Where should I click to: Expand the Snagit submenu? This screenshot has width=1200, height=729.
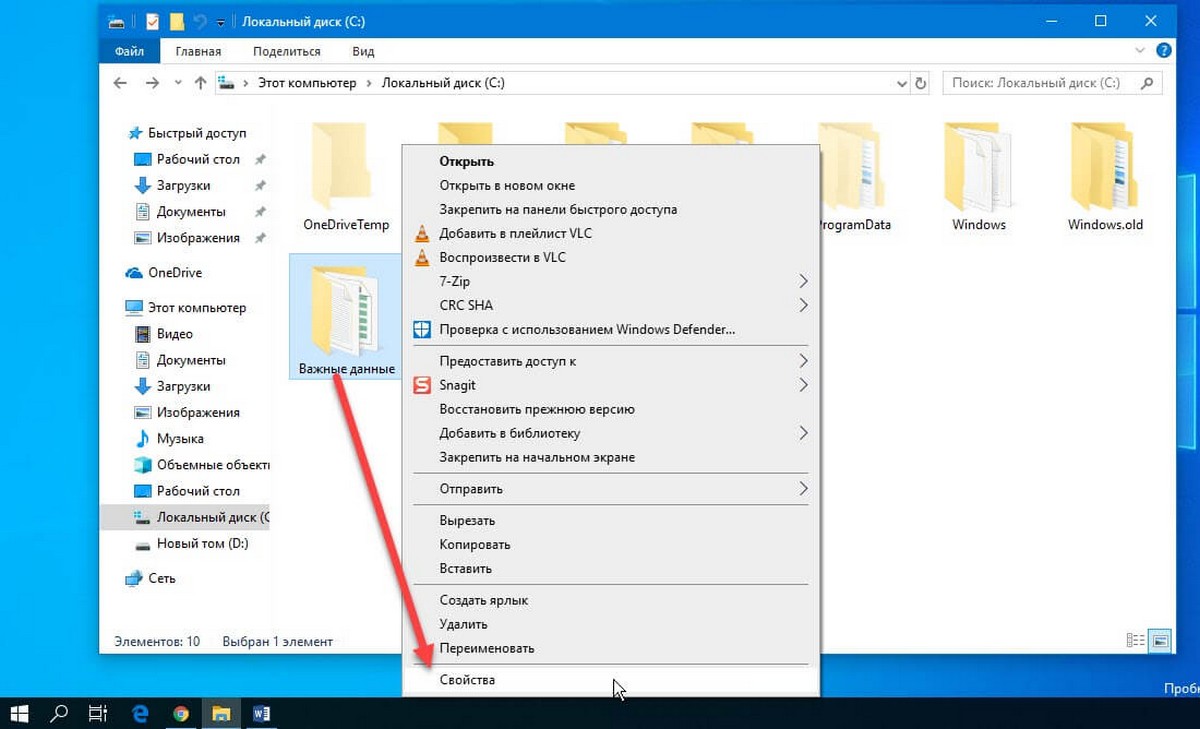610,385
